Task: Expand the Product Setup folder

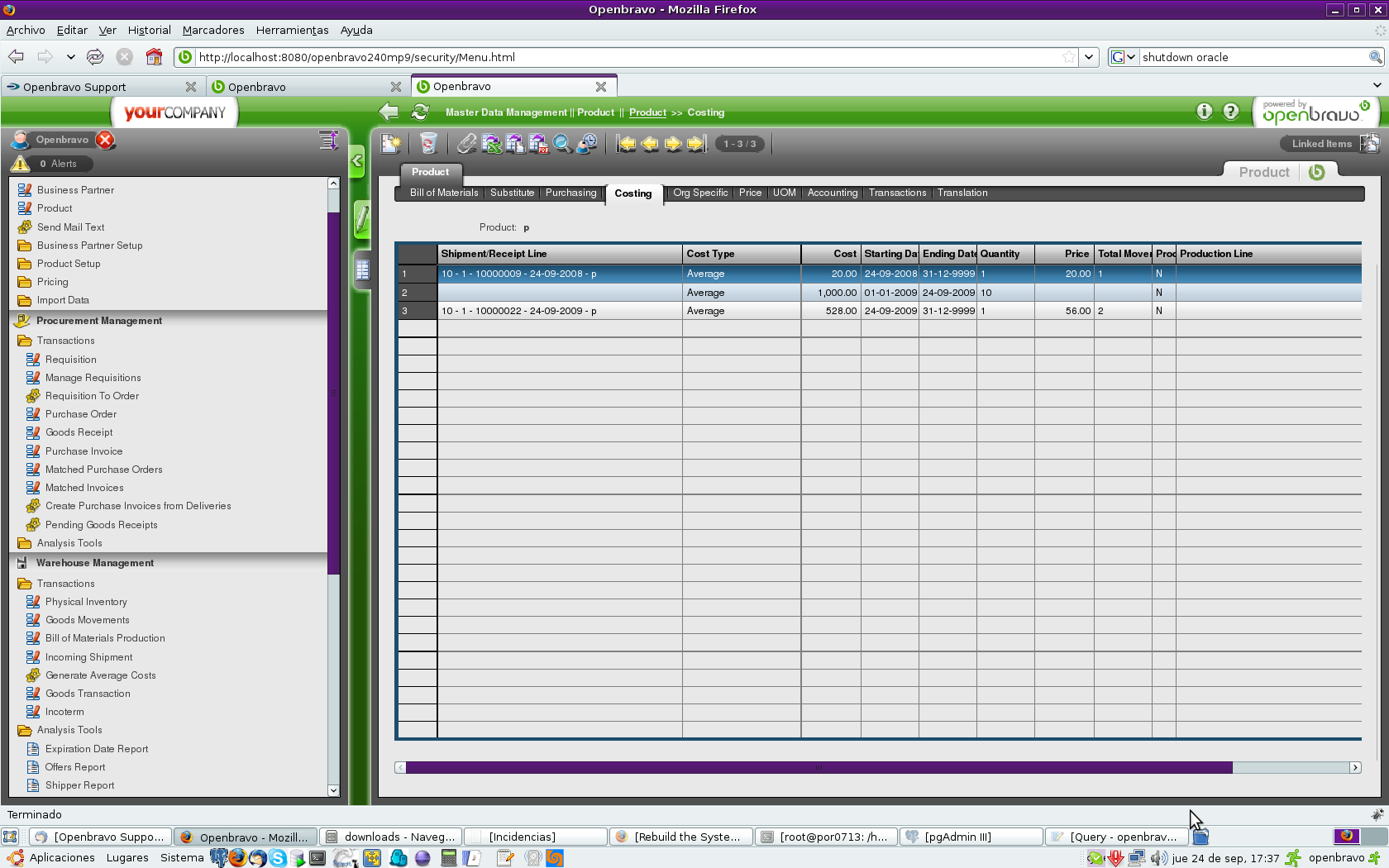Action: click(68, 264)
